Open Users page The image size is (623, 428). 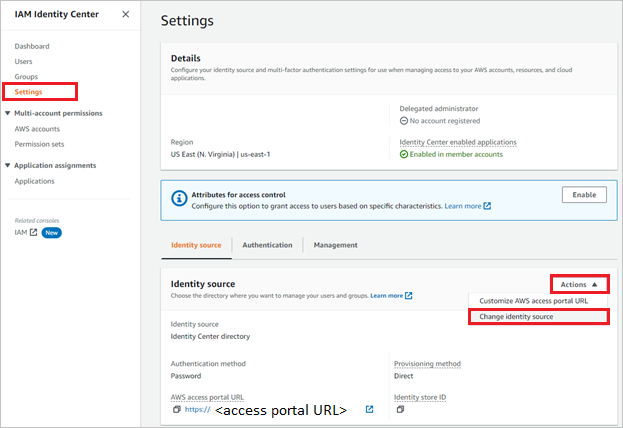point(23,61)
